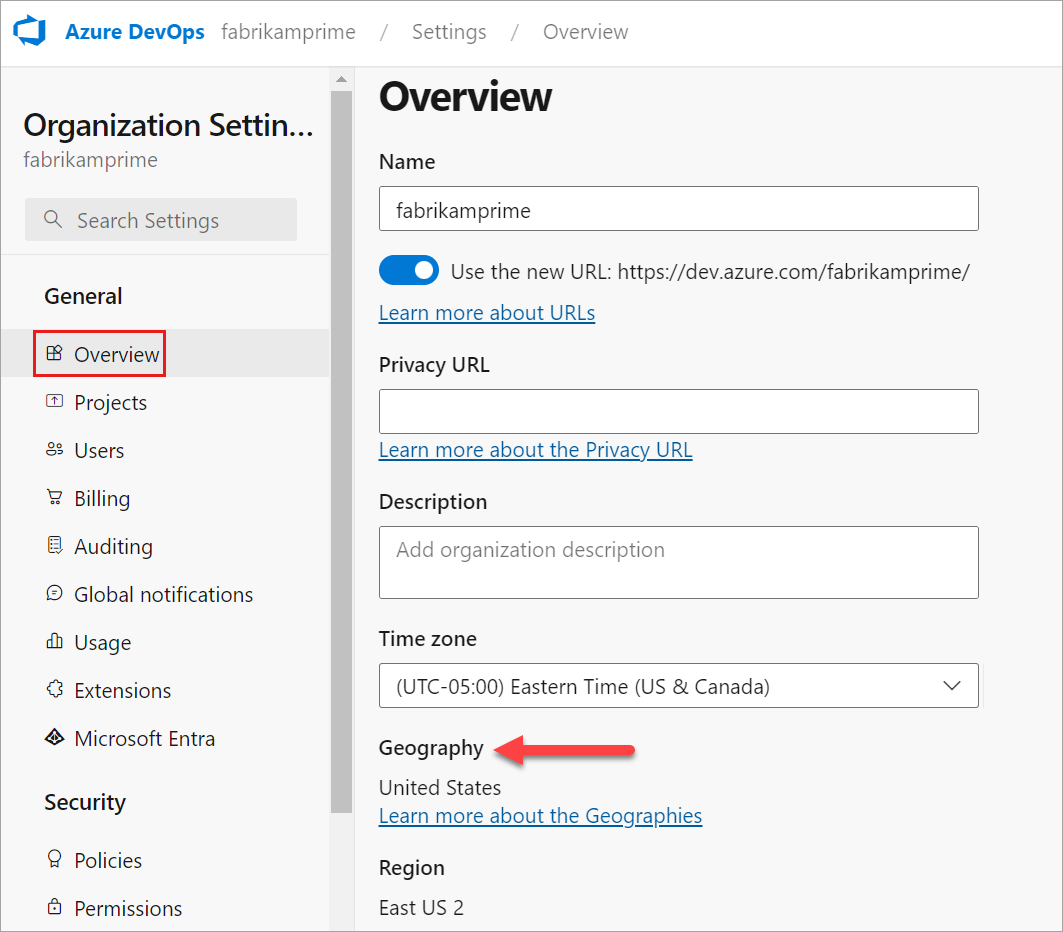Open Learn more about the Privacy URL
The width and height of the screenshot is (1063, 932).
coord(535,450)
